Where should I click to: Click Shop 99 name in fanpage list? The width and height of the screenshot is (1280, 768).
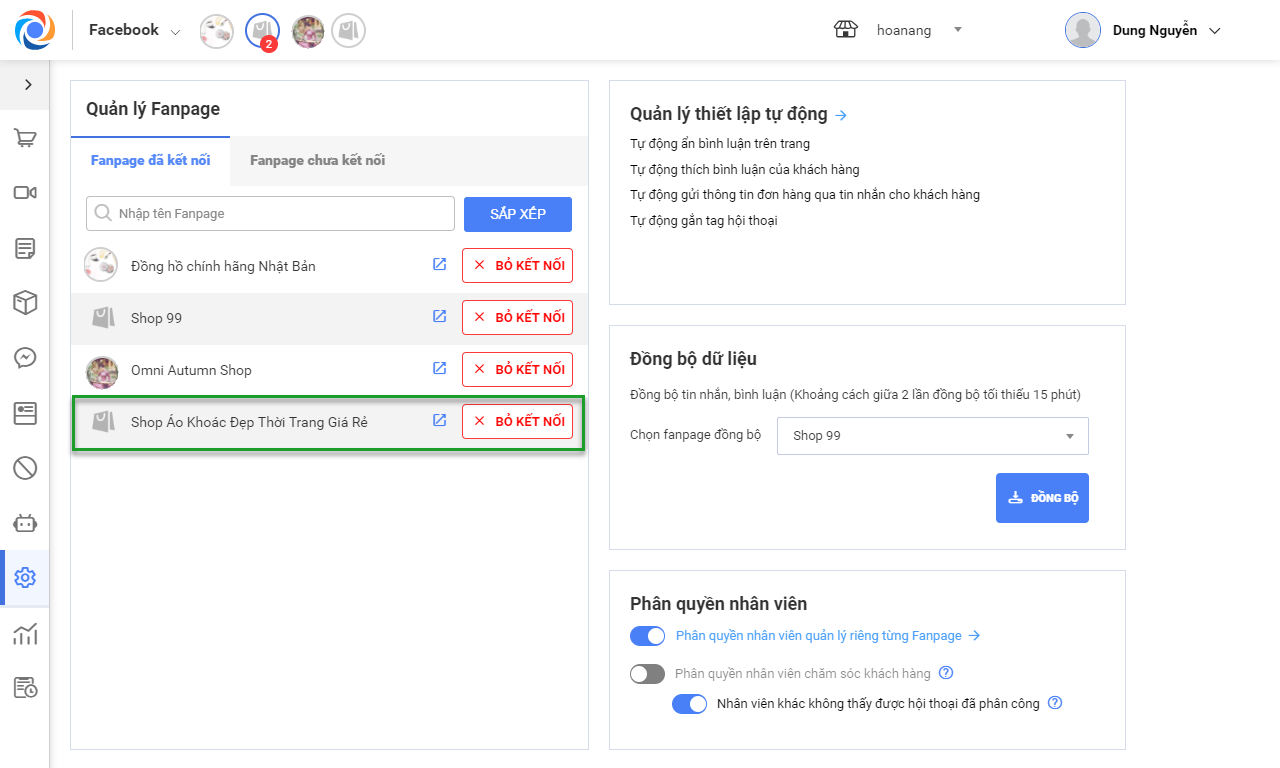(x=156, y=318)
